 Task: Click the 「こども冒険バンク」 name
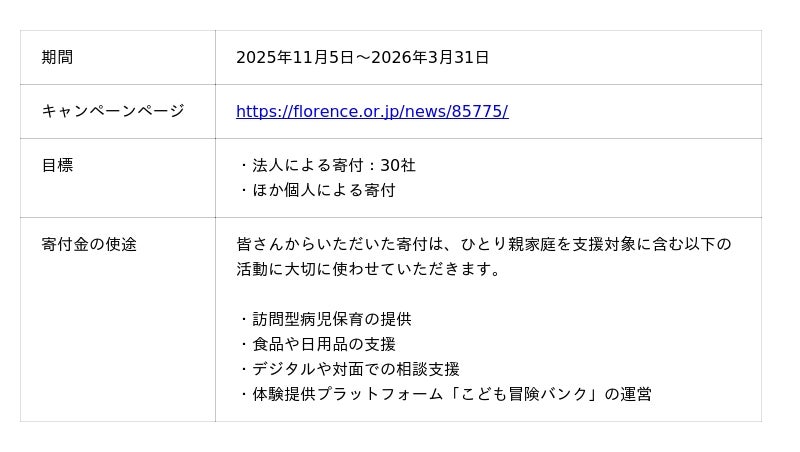(x=521, y=394)
